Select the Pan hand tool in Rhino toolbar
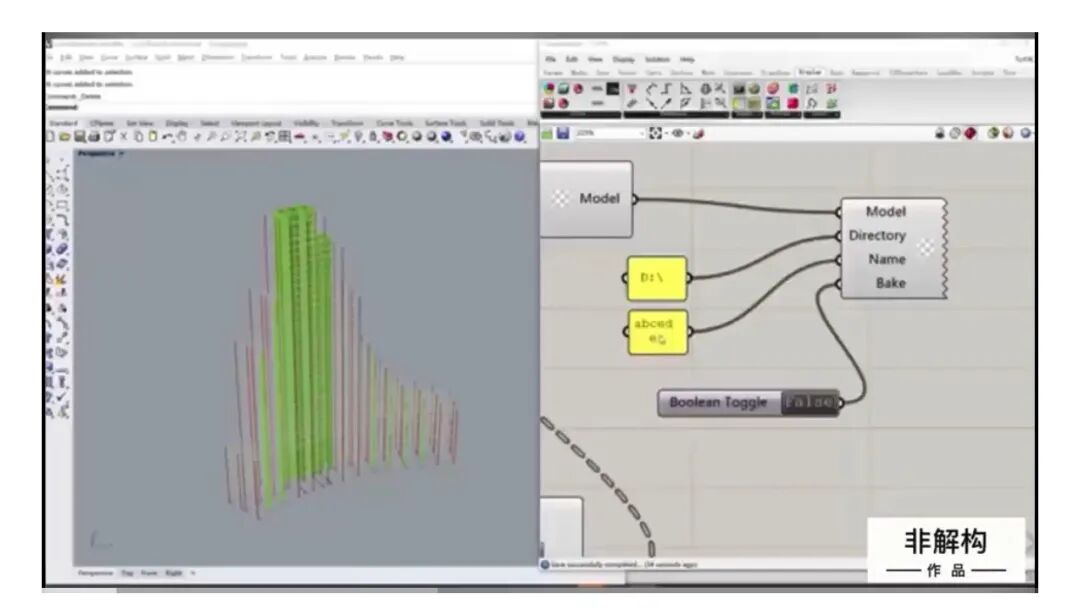Screen dimensions: 1080x614 click(x=183, y=136)
